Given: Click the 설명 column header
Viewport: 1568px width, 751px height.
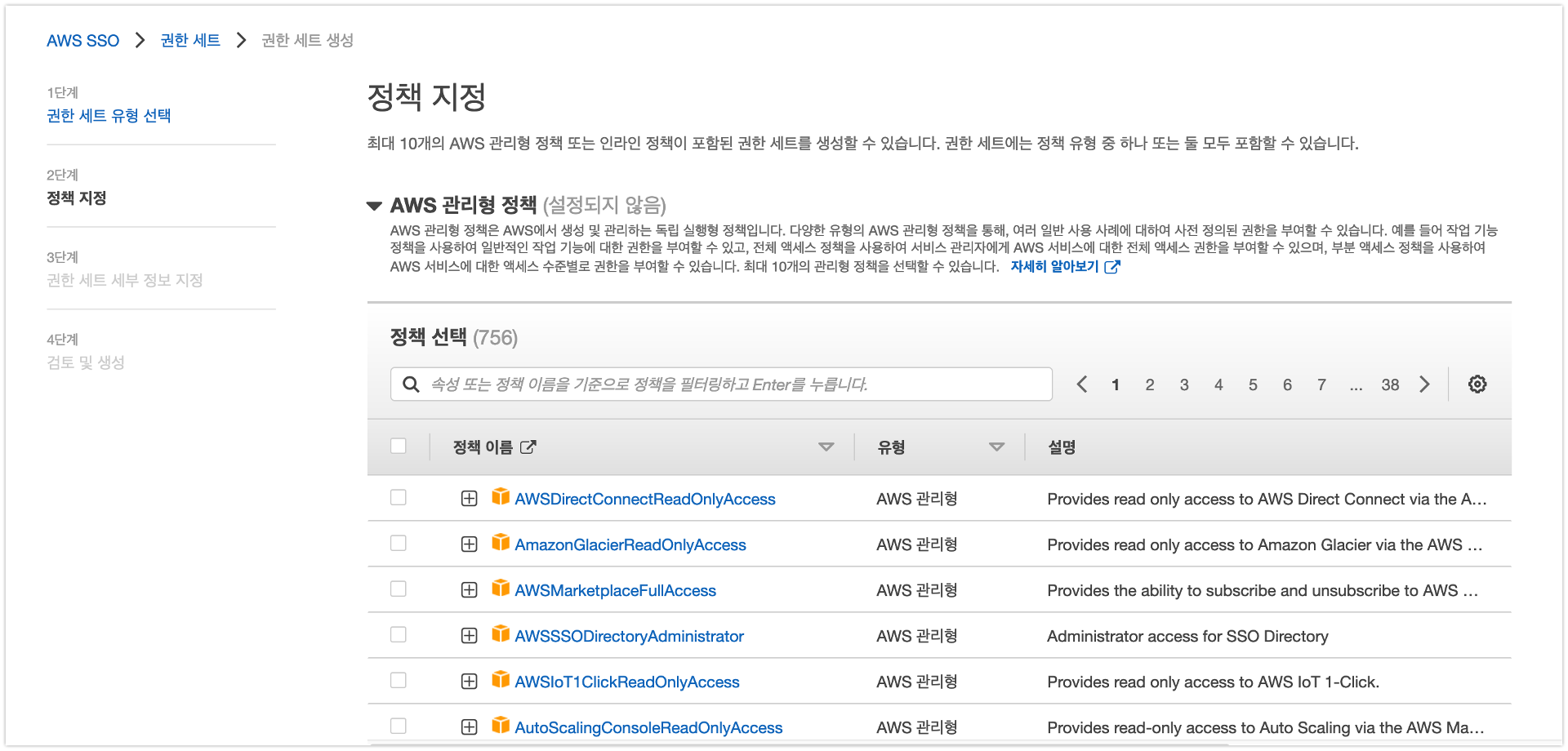Looking at the screenshot, I should [x=1062, y=447].
